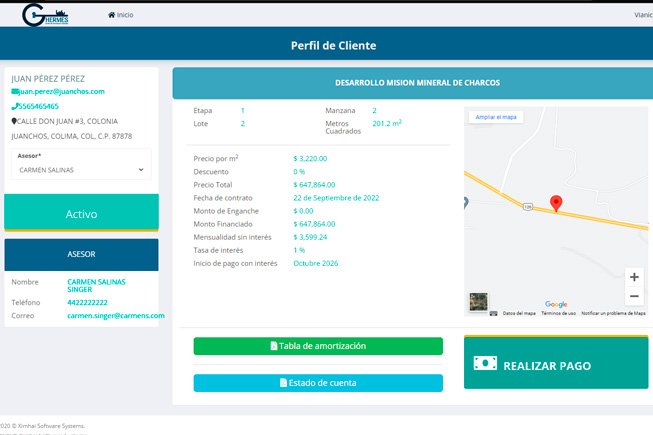Viewport: 653px width, 435px height.
Task: Click the phone icon next to 5565465465
Action: point(15,107)
